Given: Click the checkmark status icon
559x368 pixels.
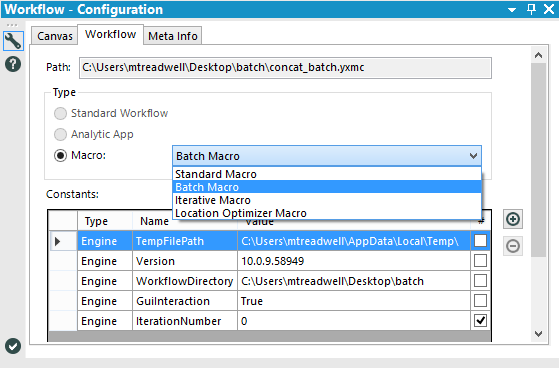Looking at the screenshot, I should pos(13,346).
